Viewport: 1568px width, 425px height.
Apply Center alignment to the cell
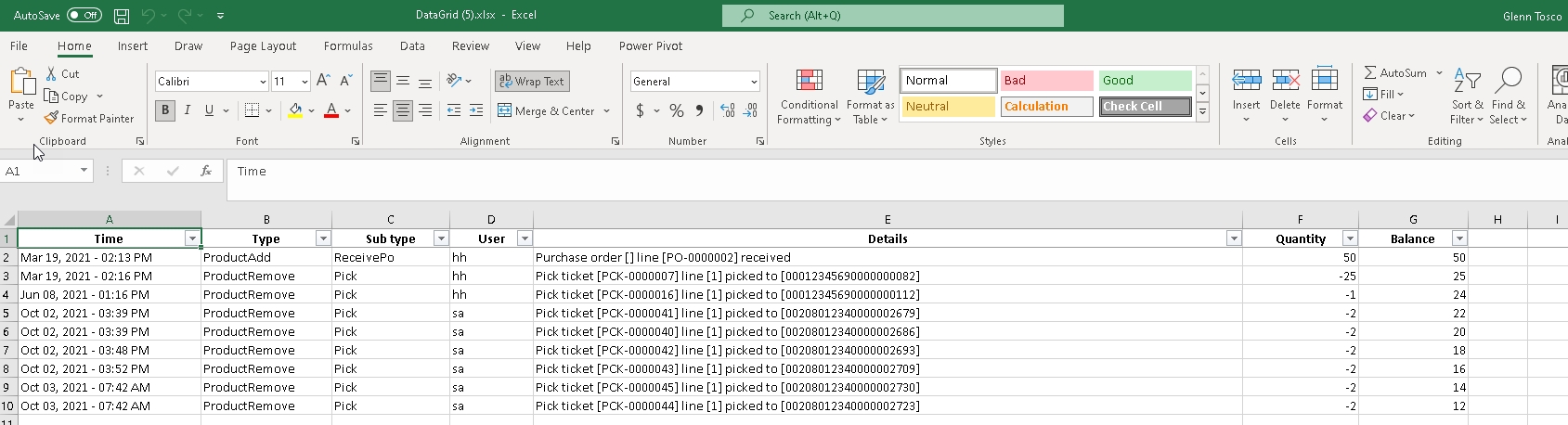(402, 110)
